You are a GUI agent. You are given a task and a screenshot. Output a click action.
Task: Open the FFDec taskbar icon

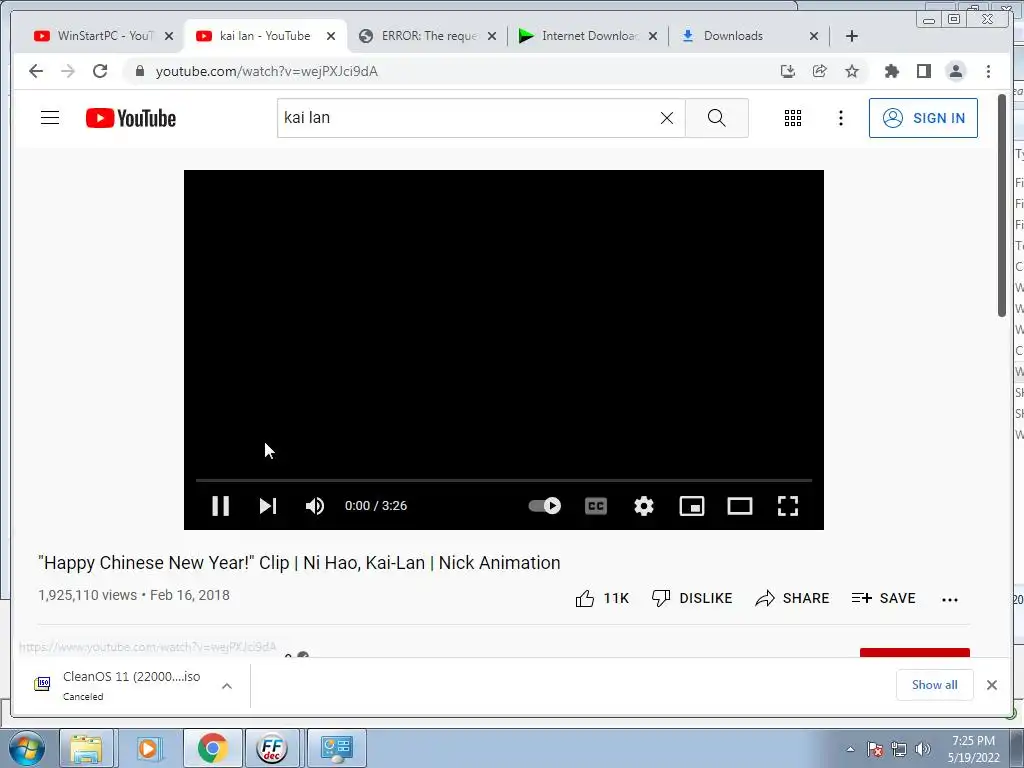point(271,748)
